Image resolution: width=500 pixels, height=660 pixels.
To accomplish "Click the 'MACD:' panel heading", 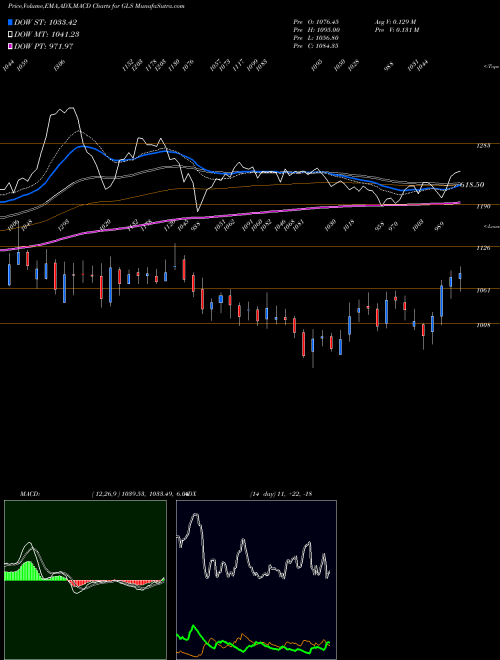I will click(x=30, y=494).
